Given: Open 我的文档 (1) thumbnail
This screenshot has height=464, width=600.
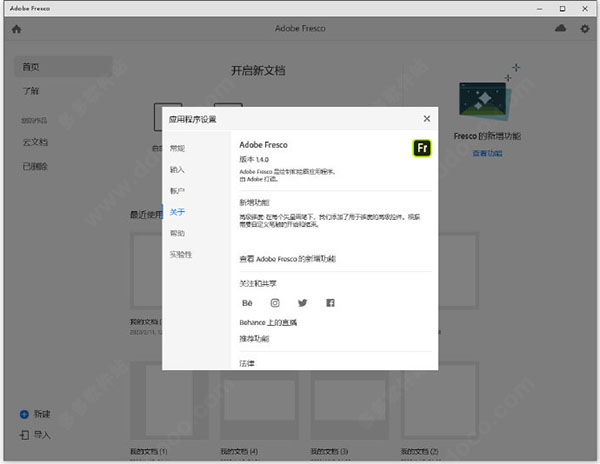Looking at the screenshot, I should click(x=169, y=400).
